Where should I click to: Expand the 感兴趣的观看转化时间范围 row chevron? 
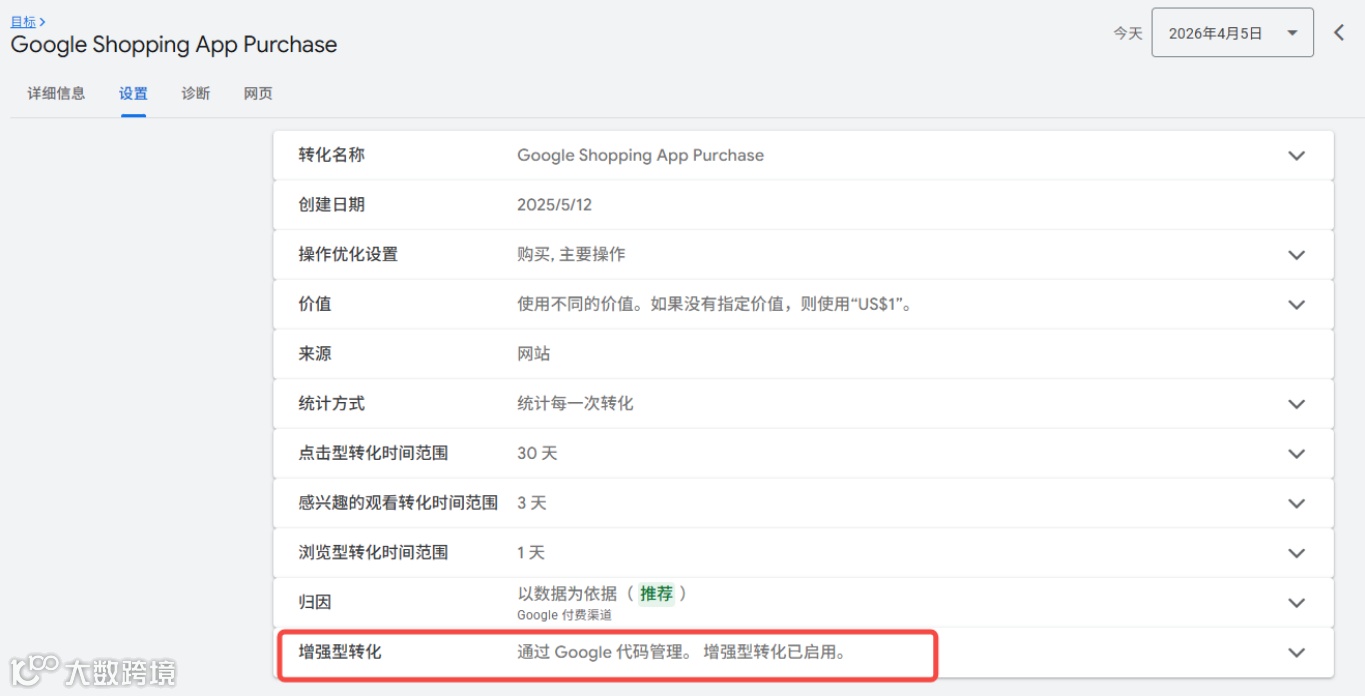pyautogui.click(x=1297, y=503)
